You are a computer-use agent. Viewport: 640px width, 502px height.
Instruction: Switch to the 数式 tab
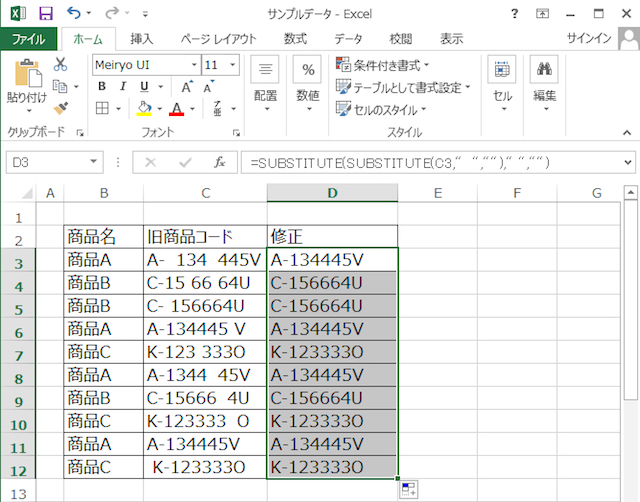[295, 39]
